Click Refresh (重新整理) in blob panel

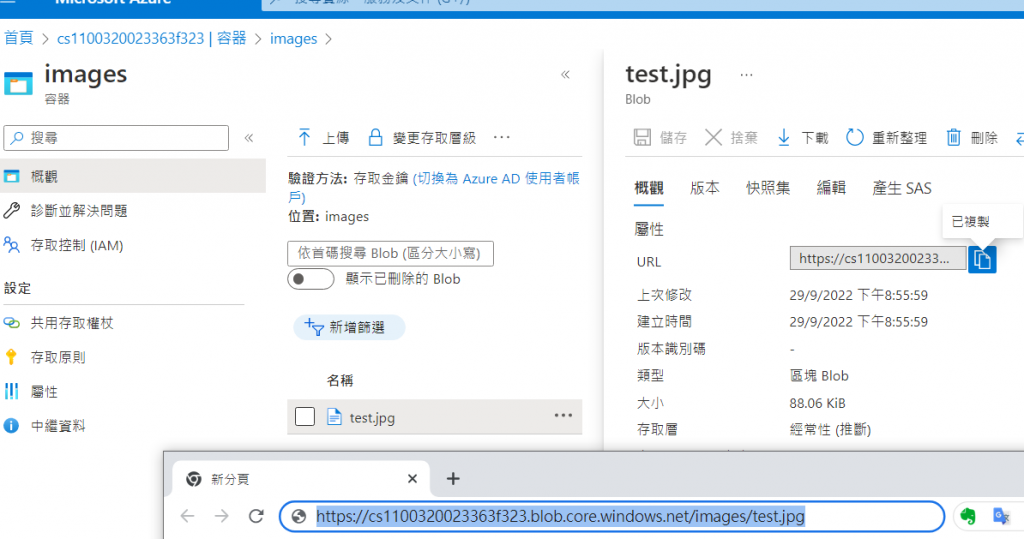pyautogui.click(x=886, y=138)
